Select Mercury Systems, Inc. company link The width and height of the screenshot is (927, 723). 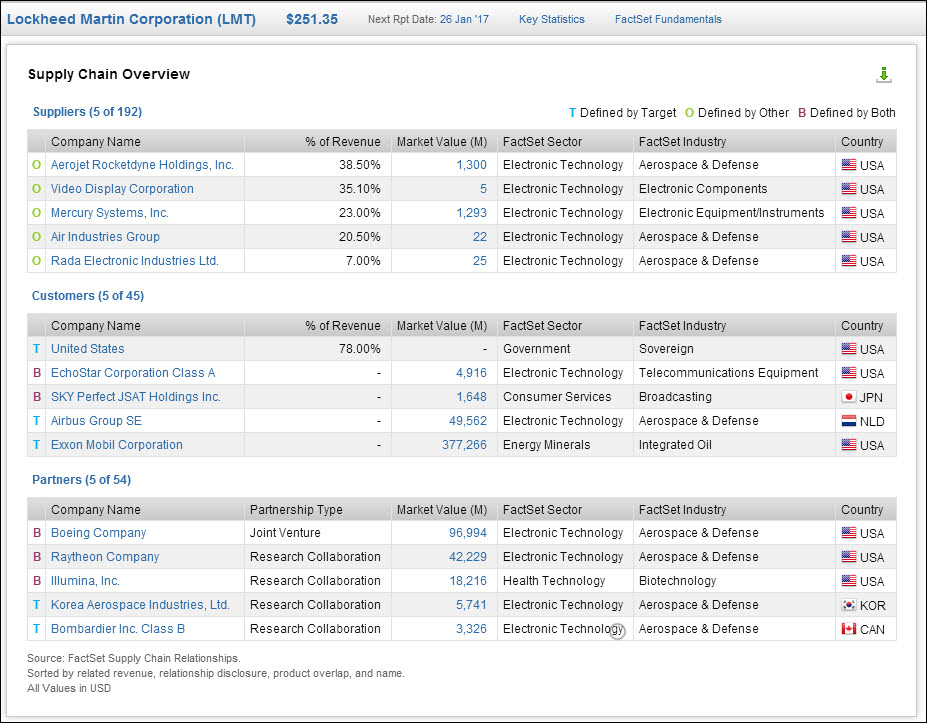coord(110,213)
